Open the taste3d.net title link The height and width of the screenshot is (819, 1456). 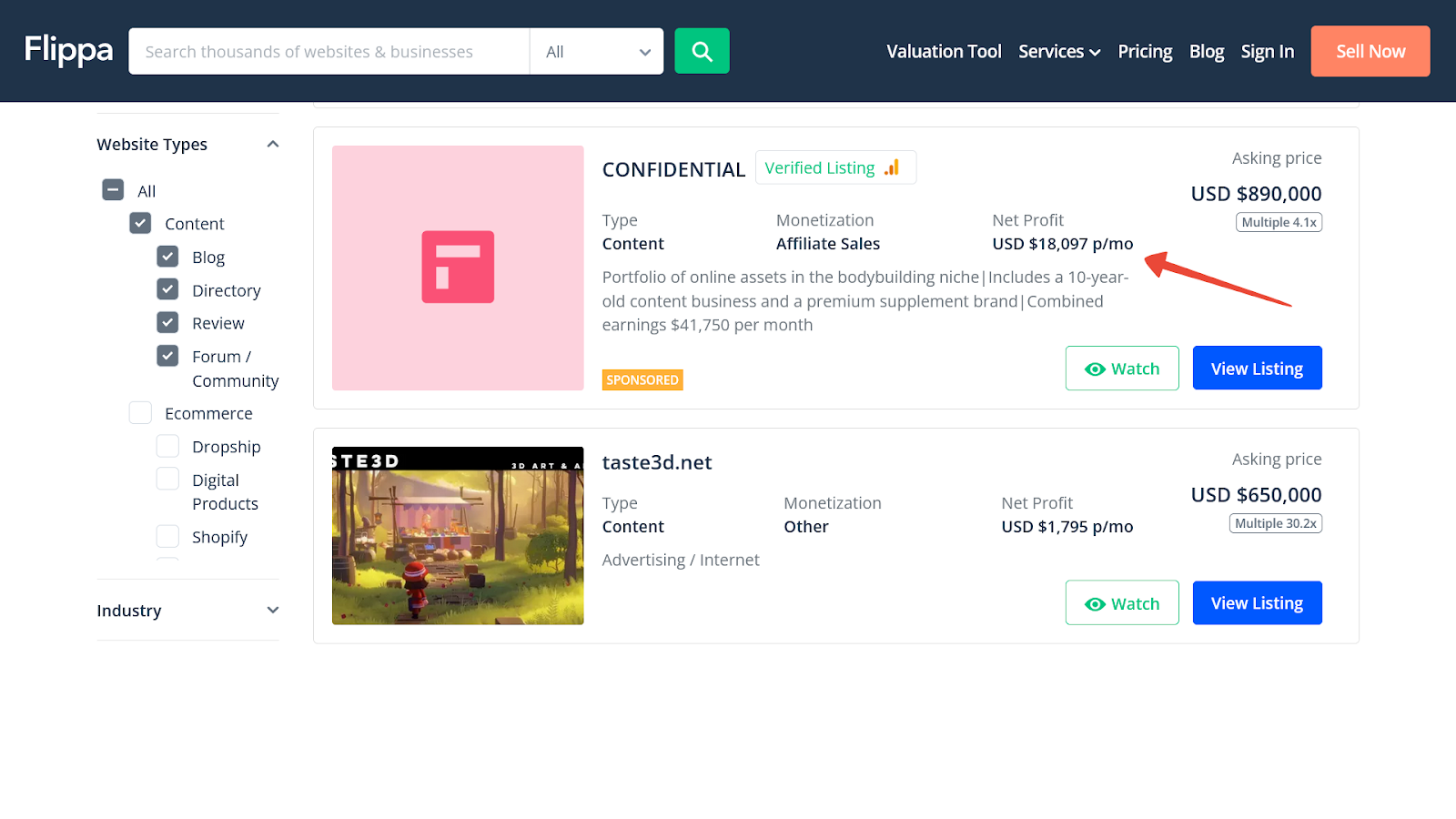[x=657, y=462]
